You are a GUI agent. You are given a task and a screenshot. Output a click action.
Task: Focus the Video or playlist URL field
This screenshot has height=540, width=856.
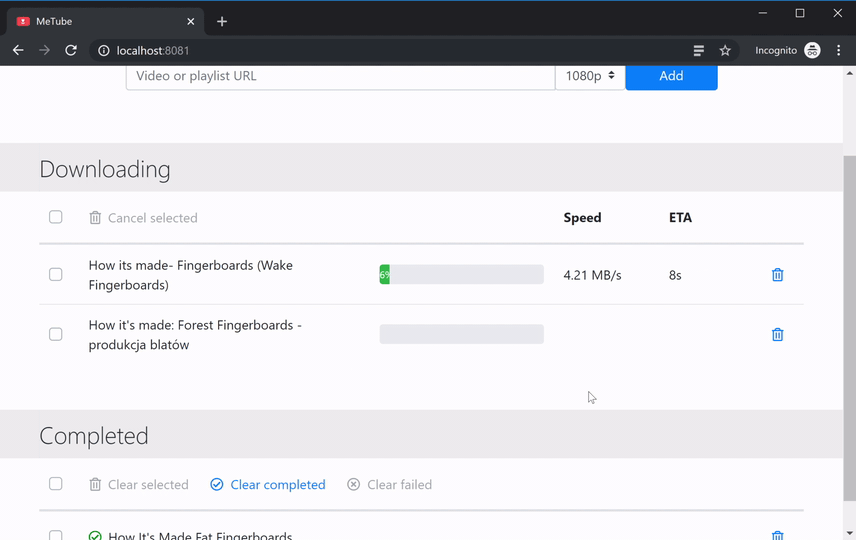[341, 76]
